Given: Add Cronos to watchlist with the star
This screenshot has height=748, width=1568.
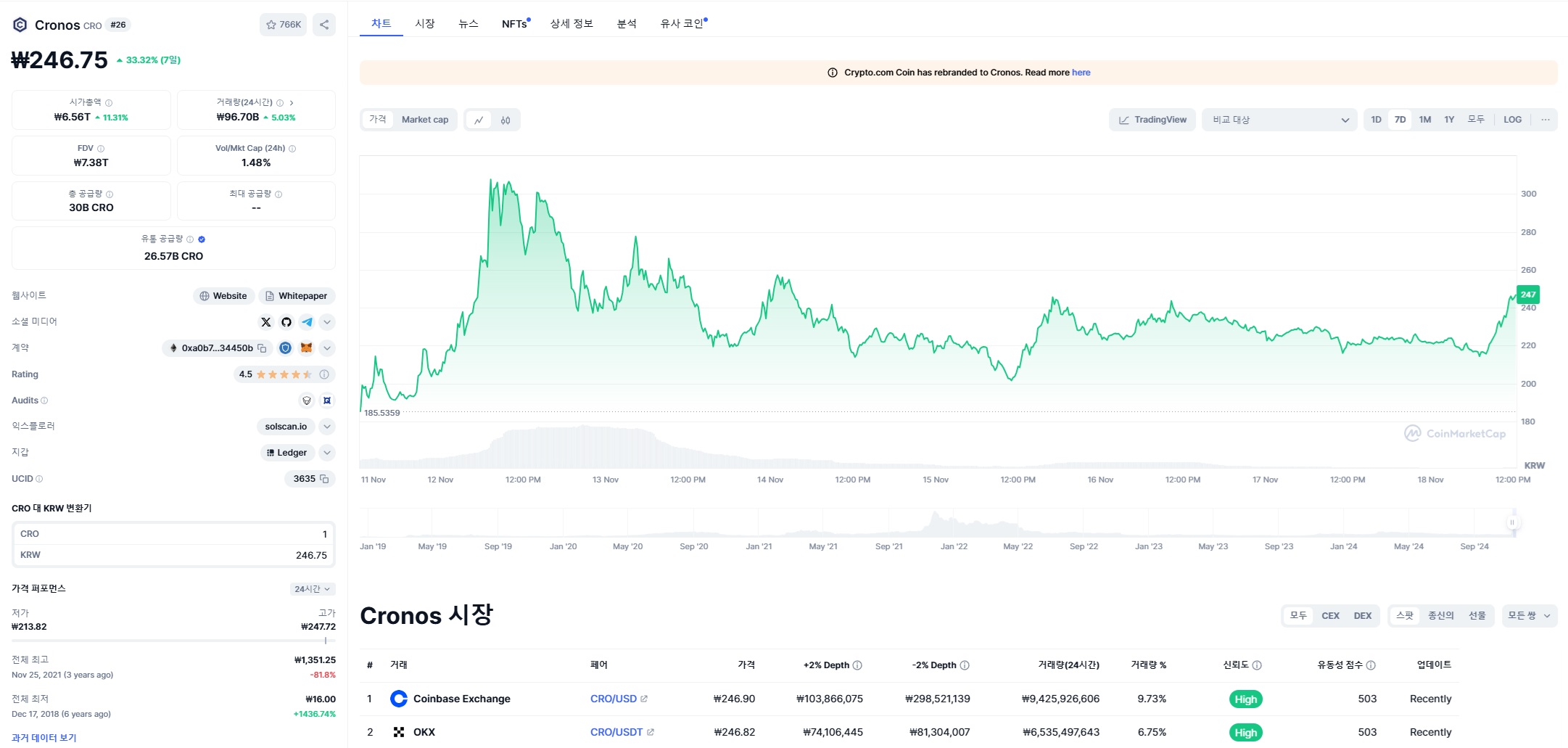Looking at the screenshot, I should pos(283,25).
